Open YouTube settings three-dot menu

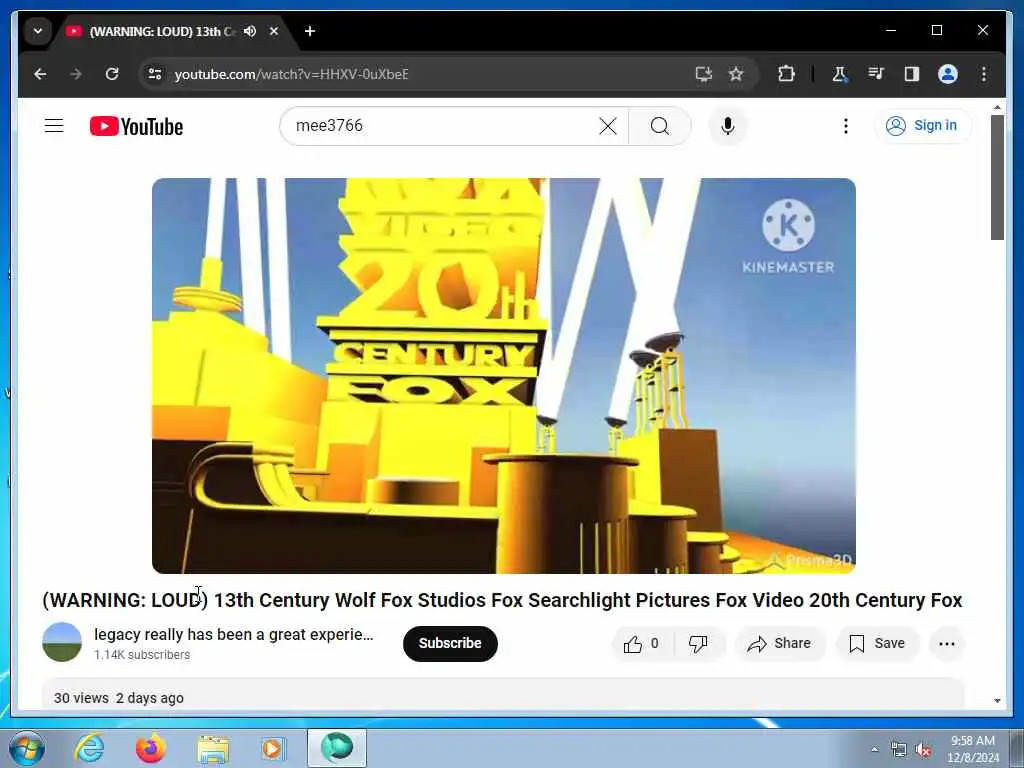(x=846, y=126)
